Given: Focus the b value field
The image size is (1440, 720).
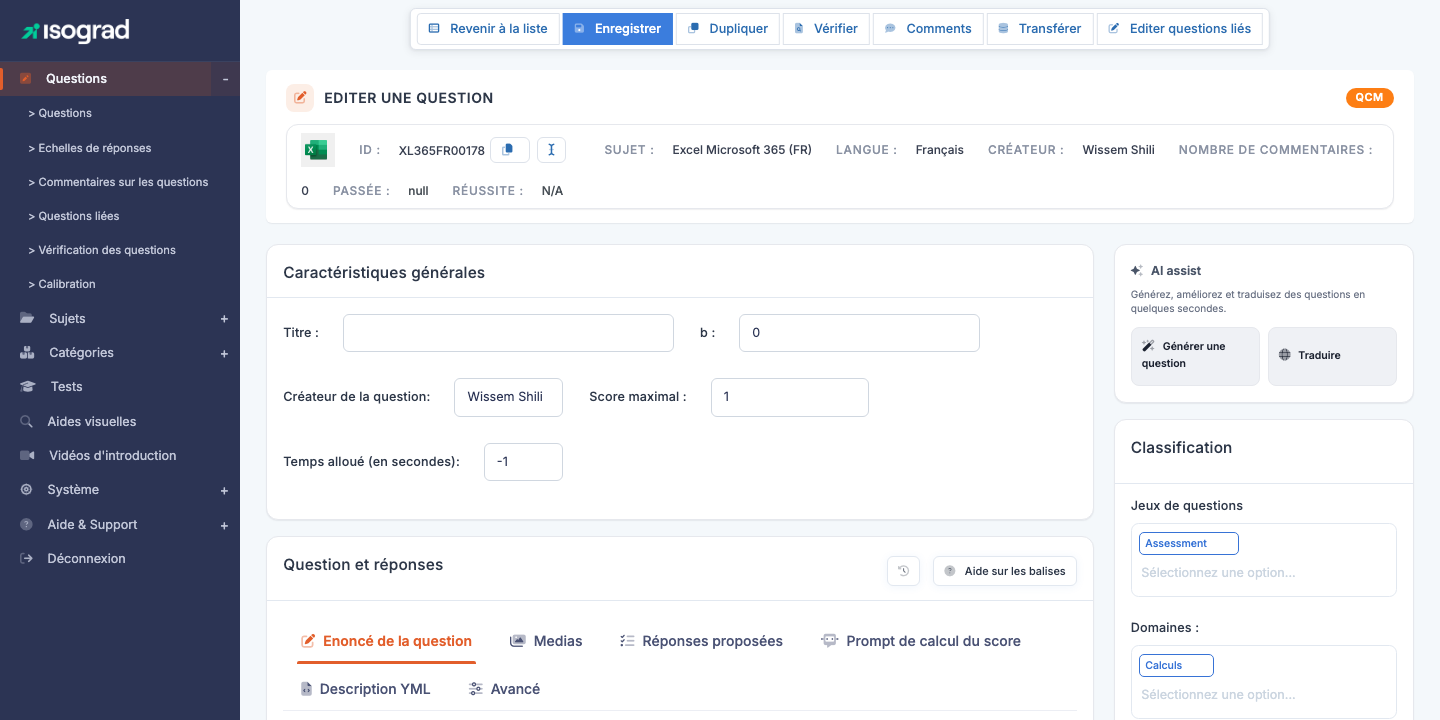Looking at the screenshot, I should tap(859, 333).
